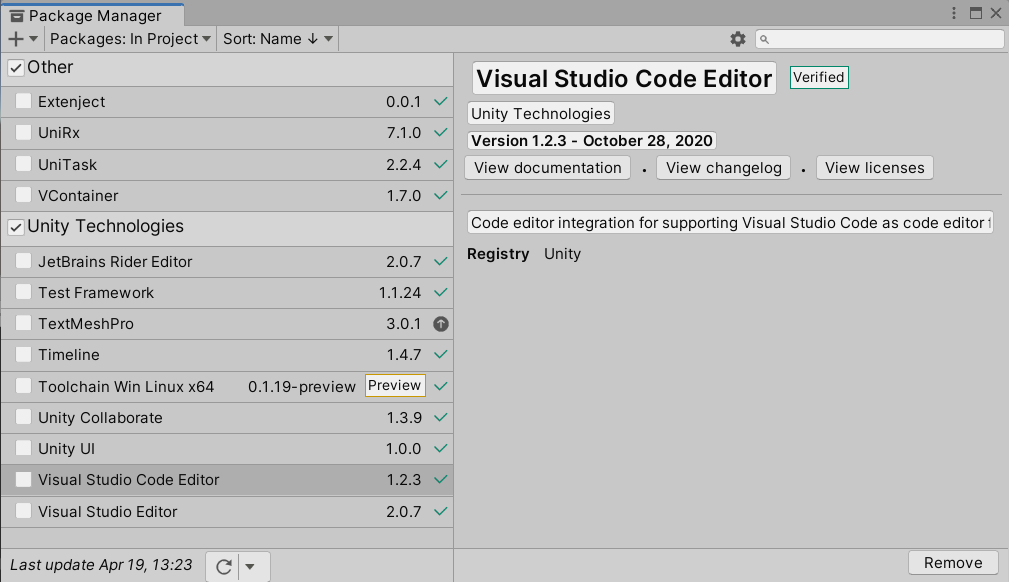
Task: Click JetBrains Rider Editor installed checkmark
Action: click(x=441, y=261)
